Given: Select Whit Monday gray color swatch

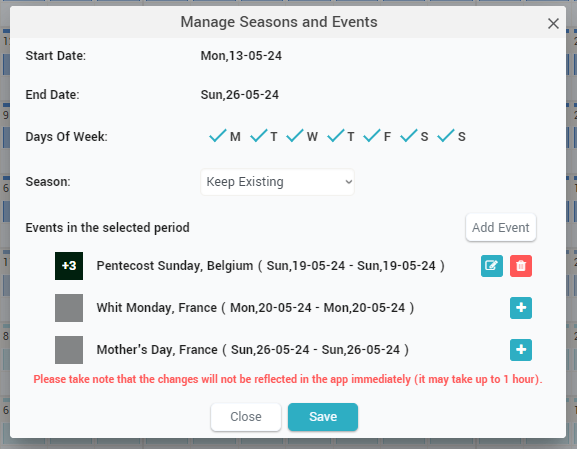Looking at the screenshot, I should pyautogui.click(x=69, y=308).
